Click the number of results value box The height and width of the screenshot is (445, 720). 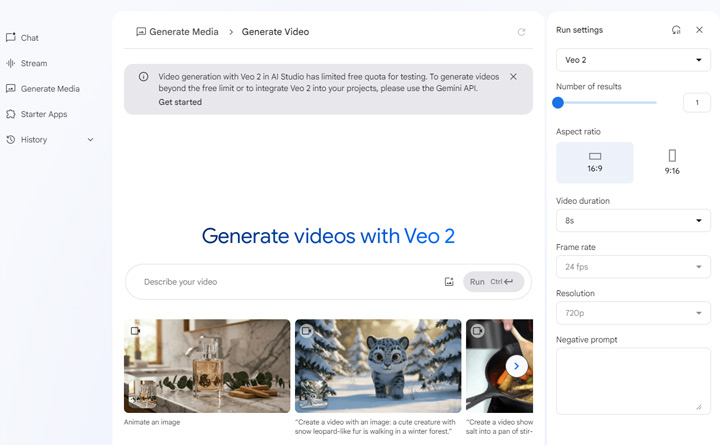point(697,102)
